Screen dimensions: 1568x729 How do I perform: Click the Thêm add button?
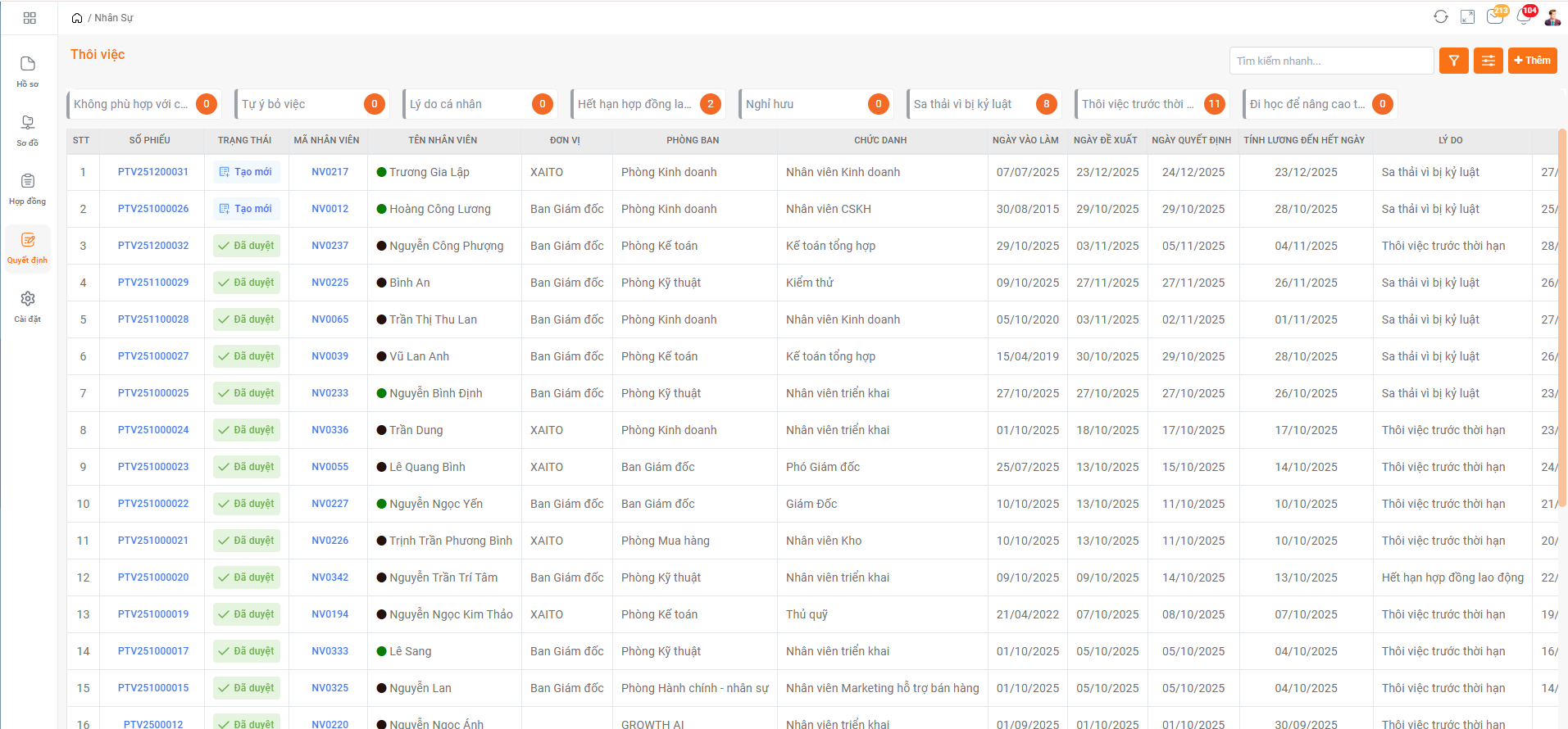pyautogui.click(x=1532, y=61)
